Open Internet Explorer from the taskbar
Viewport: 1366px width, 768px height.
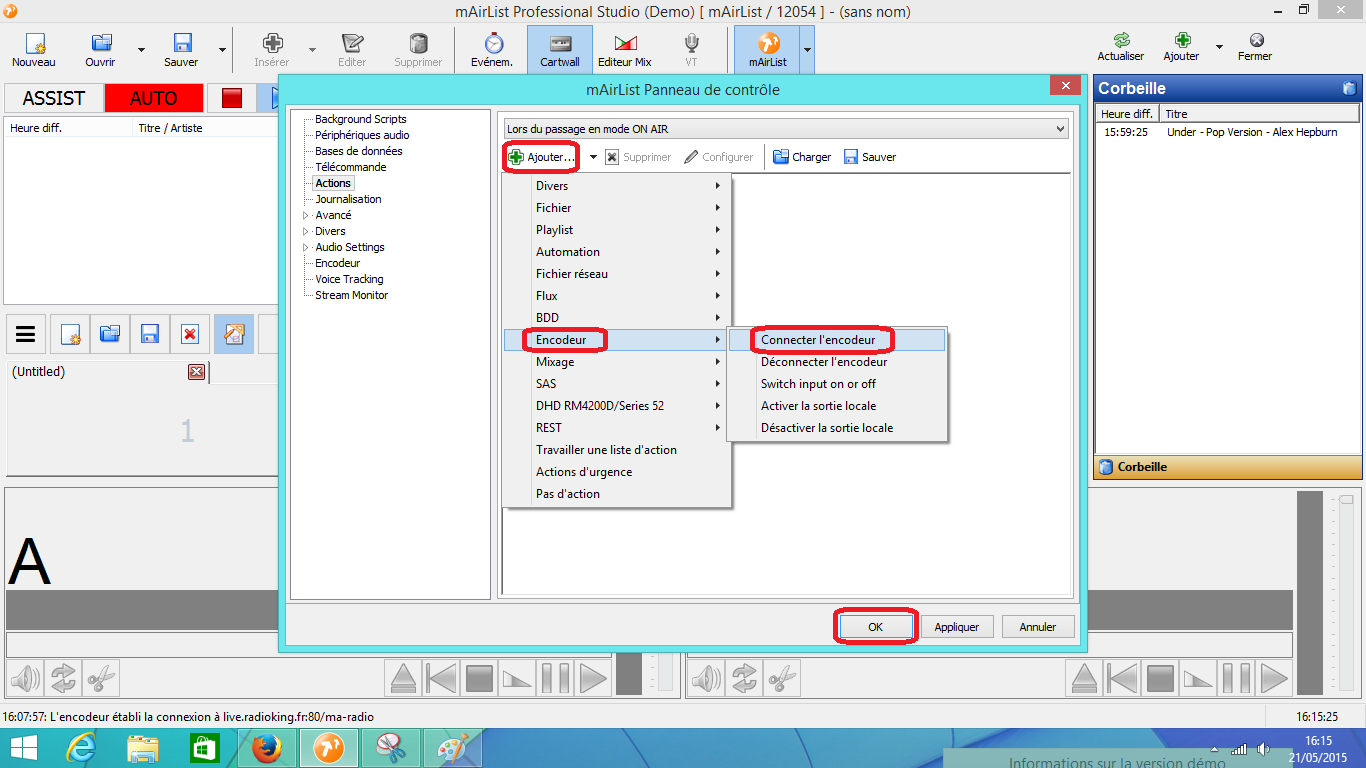pyautogui.click(x=81, y=748)
